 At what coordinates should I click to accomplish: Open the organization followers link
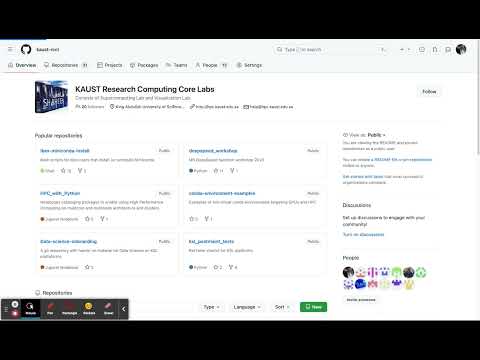90,107
